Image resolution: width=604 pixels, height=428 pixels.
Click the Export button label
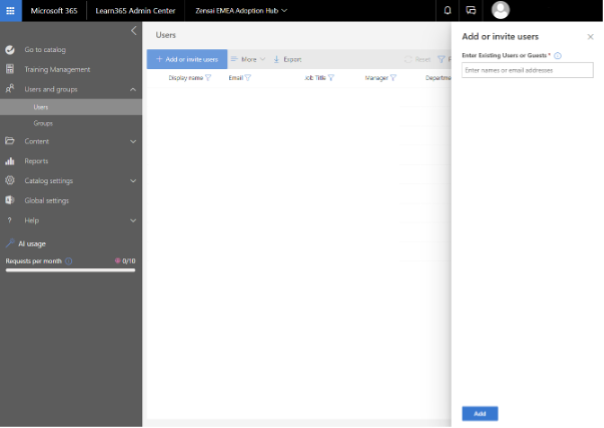[x=292, y=59]
